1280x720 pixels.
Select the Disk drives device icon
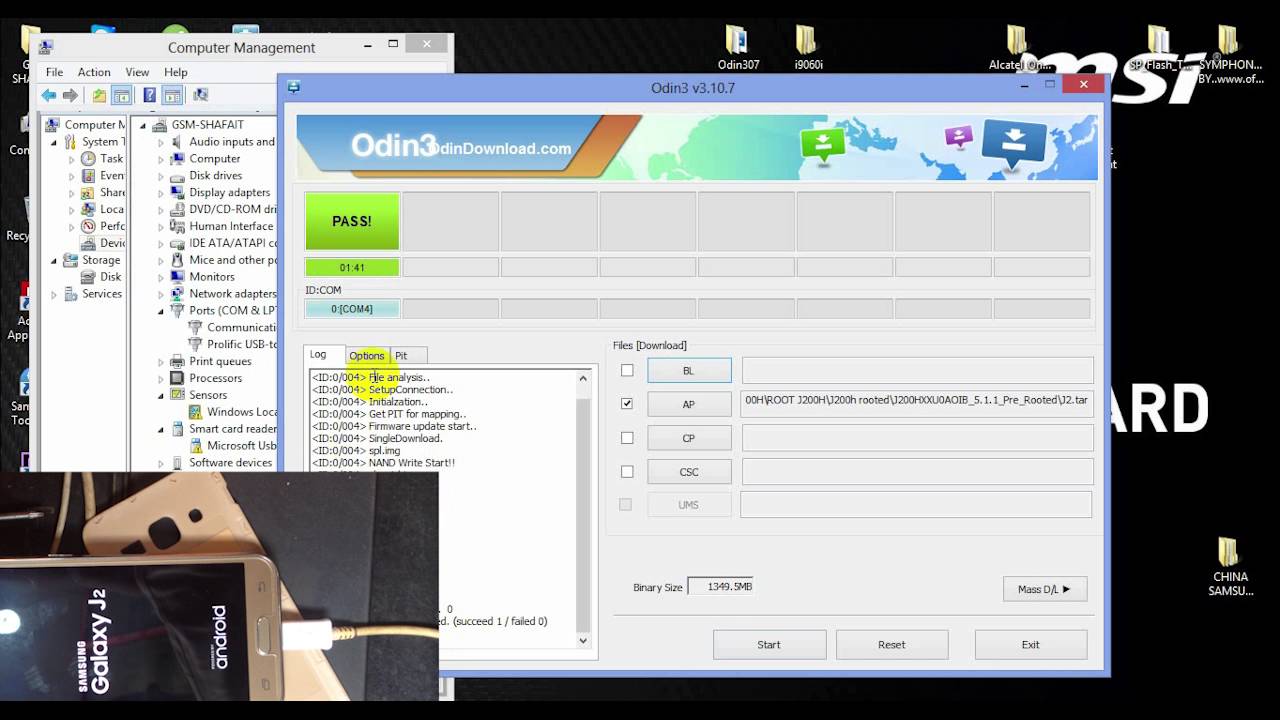pyautogui.click(x=177, y=176)
